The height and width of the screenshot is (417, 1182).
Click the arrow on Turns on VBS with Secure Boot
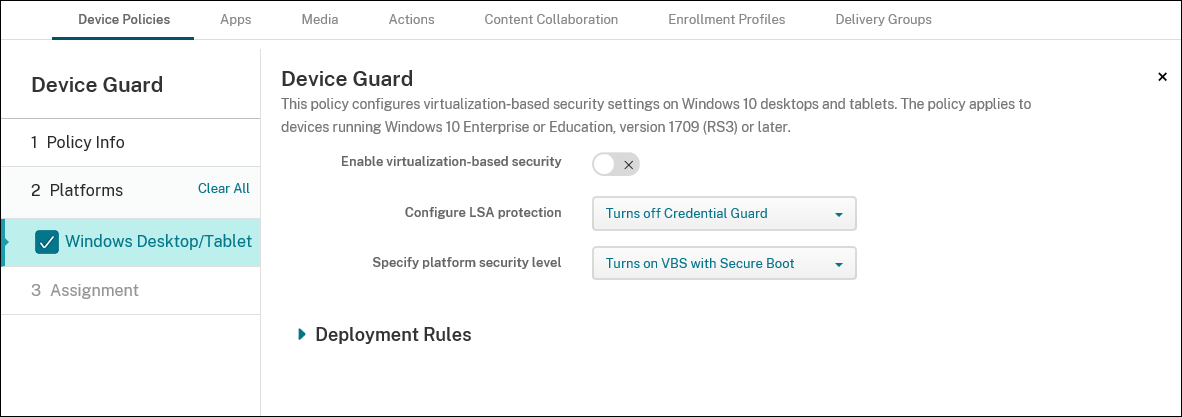(839, 264)
